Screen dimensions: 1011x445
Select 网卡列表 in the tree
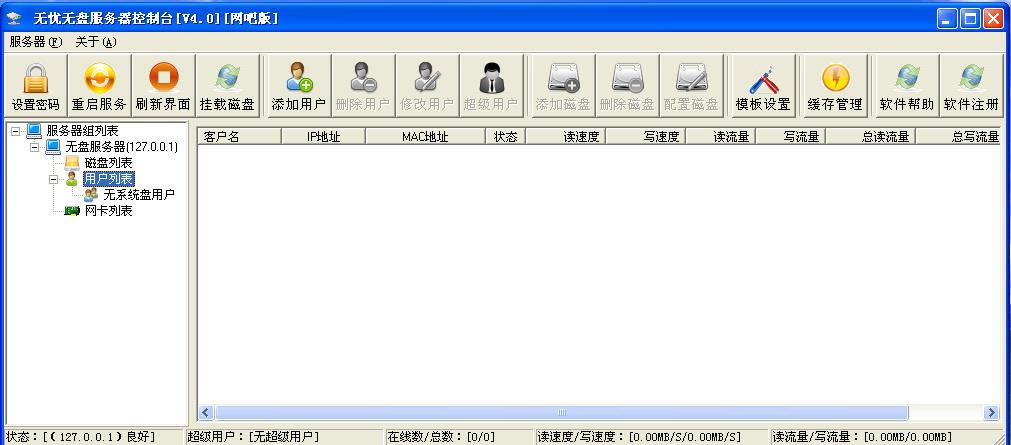108,210
